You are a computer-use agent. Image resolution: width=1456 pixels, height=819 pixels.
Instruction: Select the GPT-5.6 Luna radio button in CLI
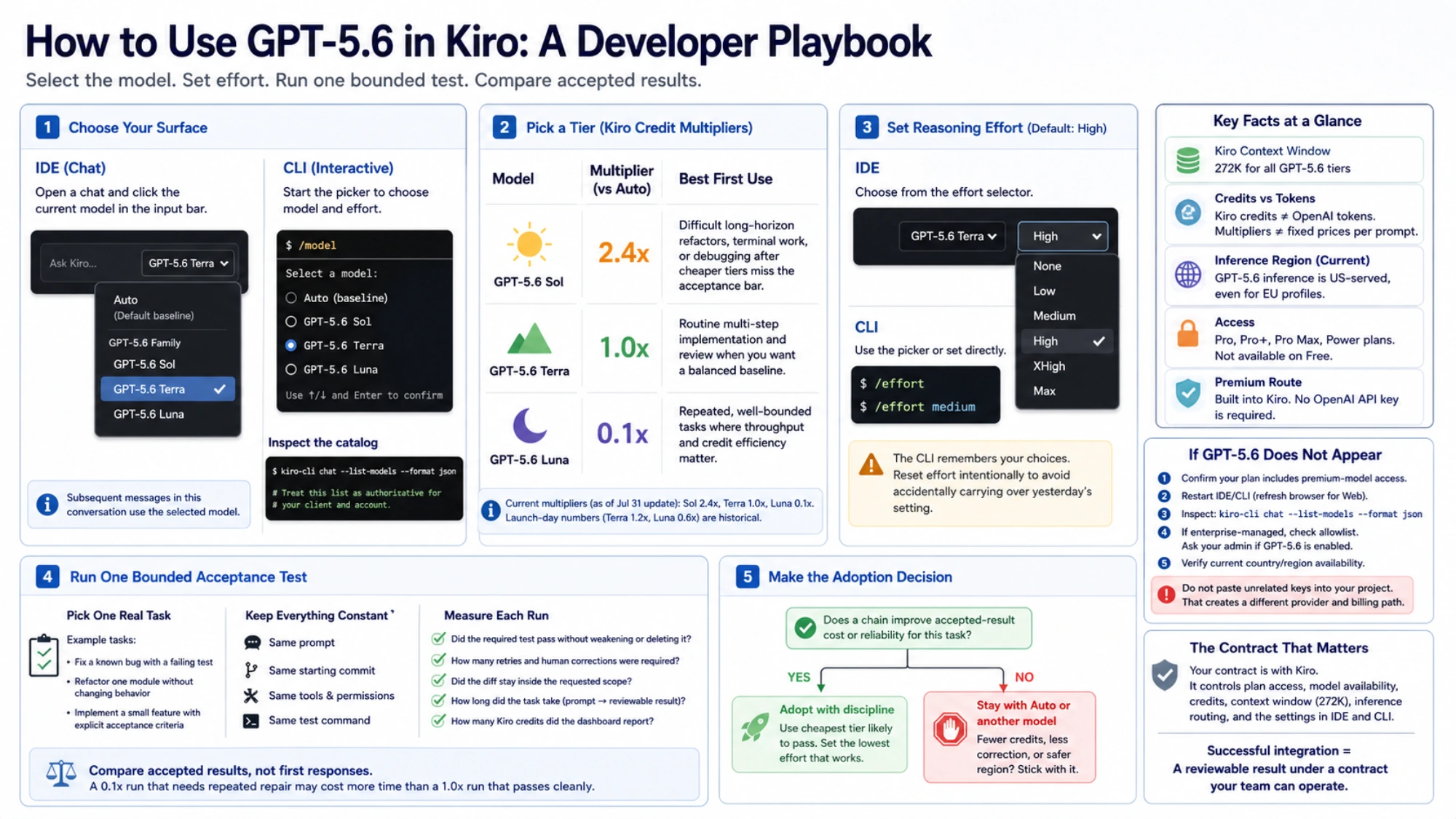pyautogui.click(x=291, y=369)
